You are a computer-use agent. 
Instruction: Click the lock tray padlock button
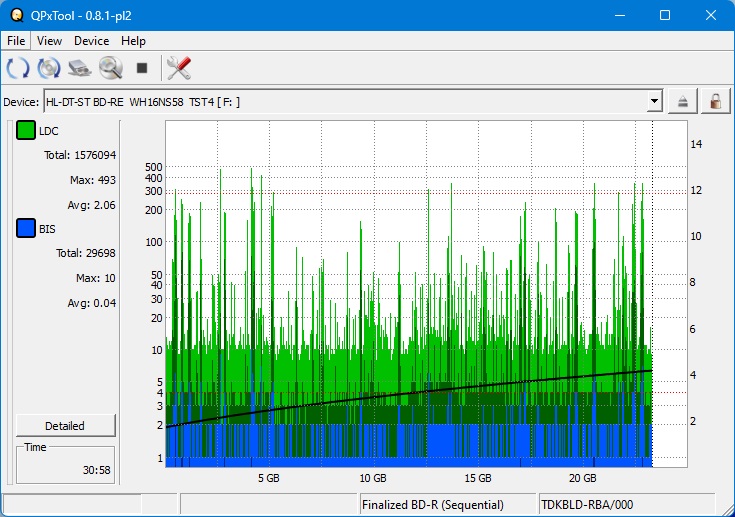pyautogui.click(x=715, y=102)
